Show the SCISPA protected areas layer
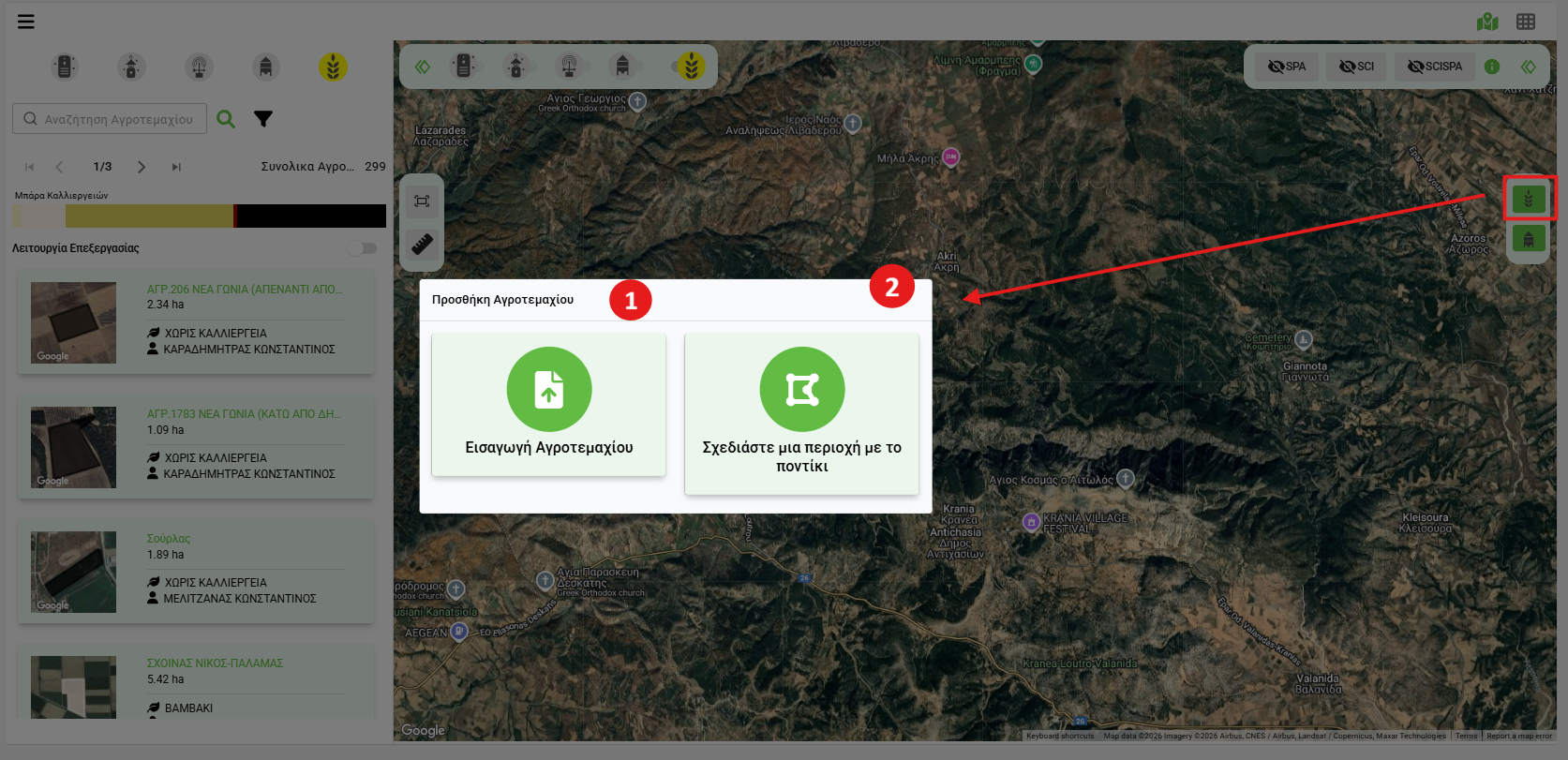 [1435, 67]
